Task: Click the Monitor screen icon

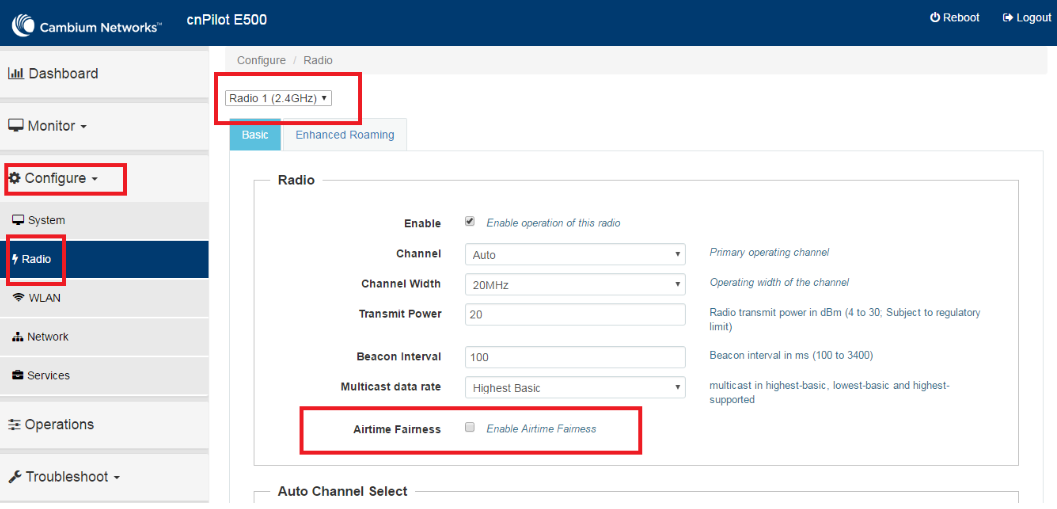Action: coord(16,126)
